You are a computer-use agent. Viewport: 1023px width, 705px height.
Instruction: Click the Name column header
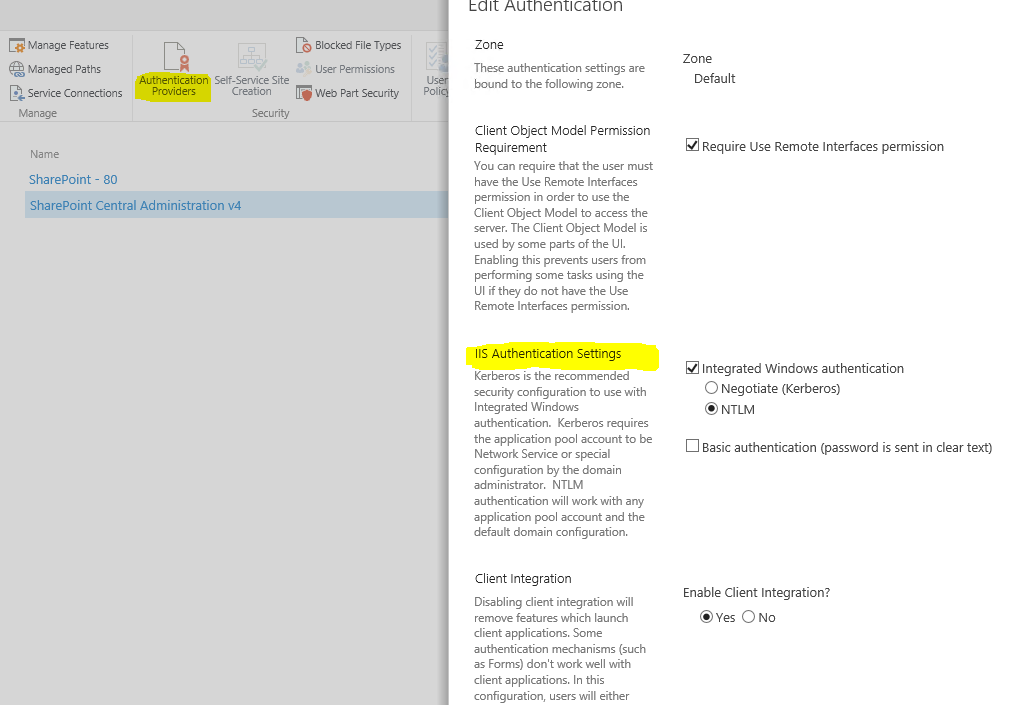(42, 154)
